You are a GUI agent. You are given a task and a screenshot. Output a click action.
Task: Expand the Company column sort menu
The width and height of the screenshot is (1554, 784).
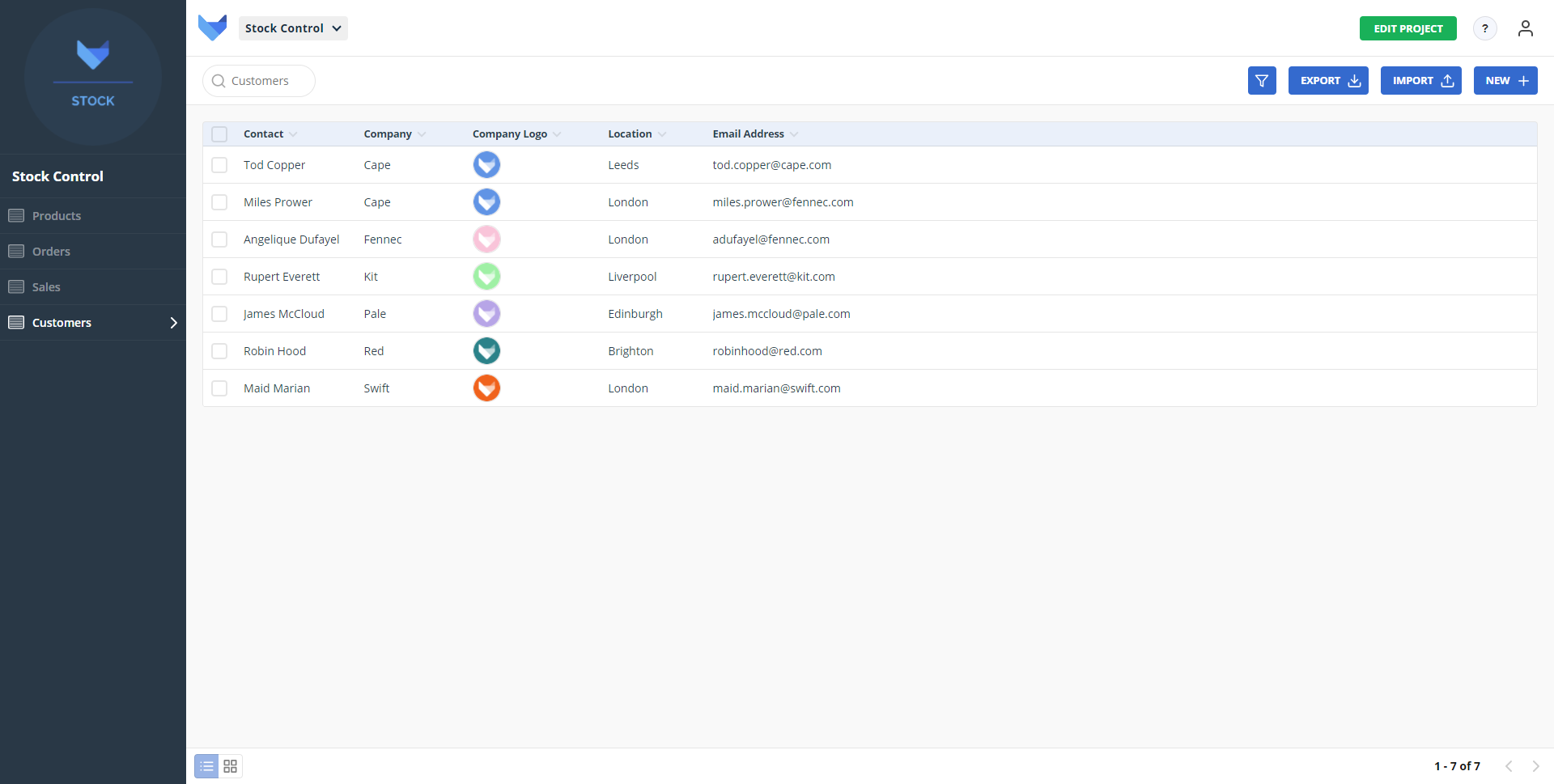[422, 134]
